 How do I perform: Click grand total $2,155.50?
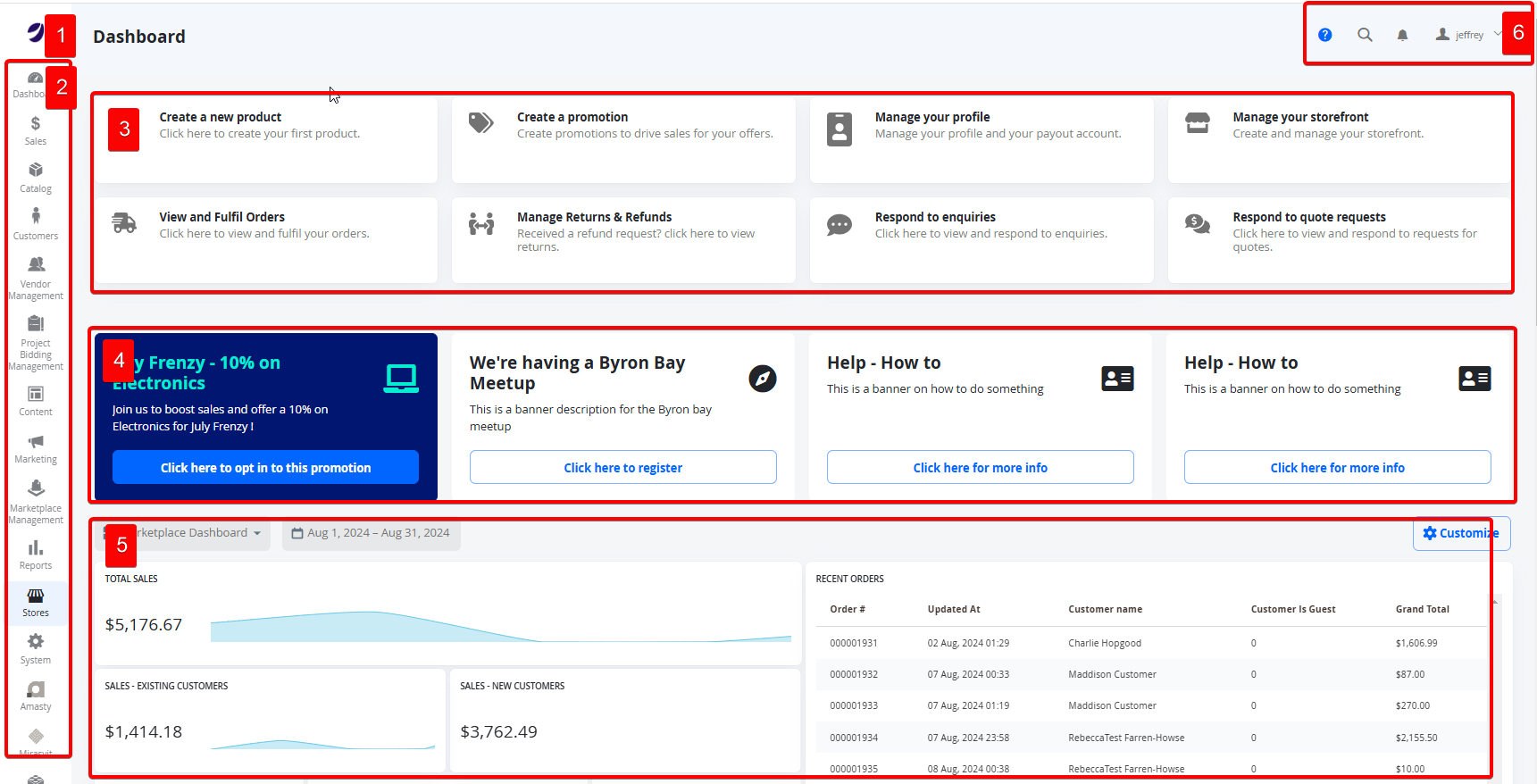[1416, 738]
